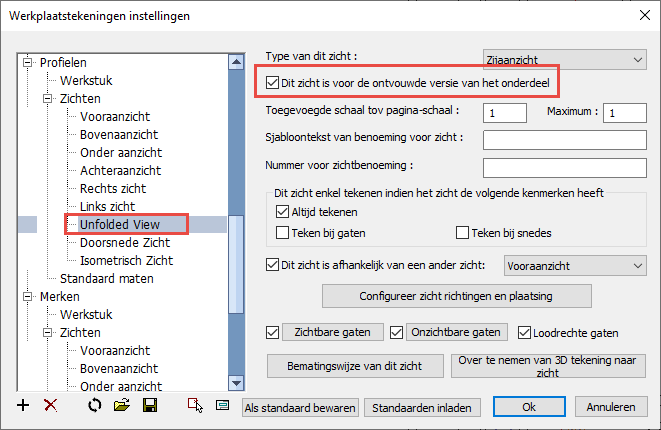Click the small teal label icon
This screenshot has height=430, width=661.
(x=223, y=405)
